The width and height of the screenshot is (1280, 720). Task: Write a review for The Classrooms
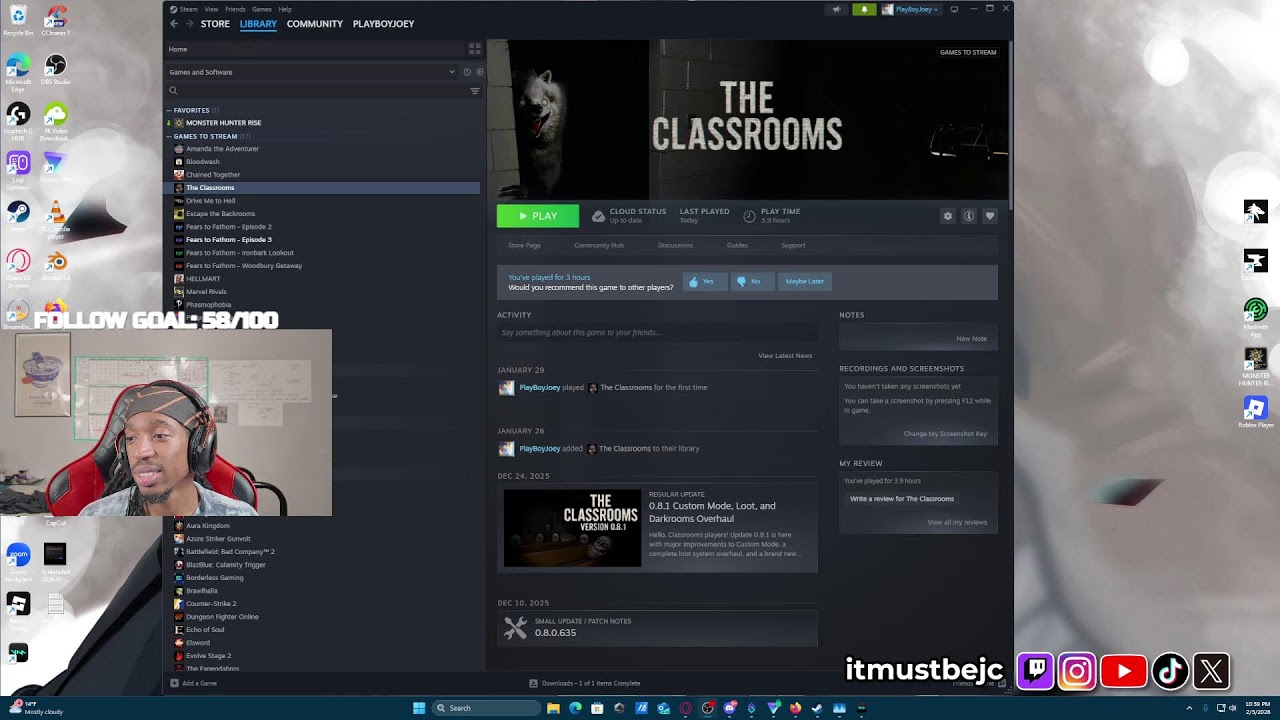coord(902,499)
